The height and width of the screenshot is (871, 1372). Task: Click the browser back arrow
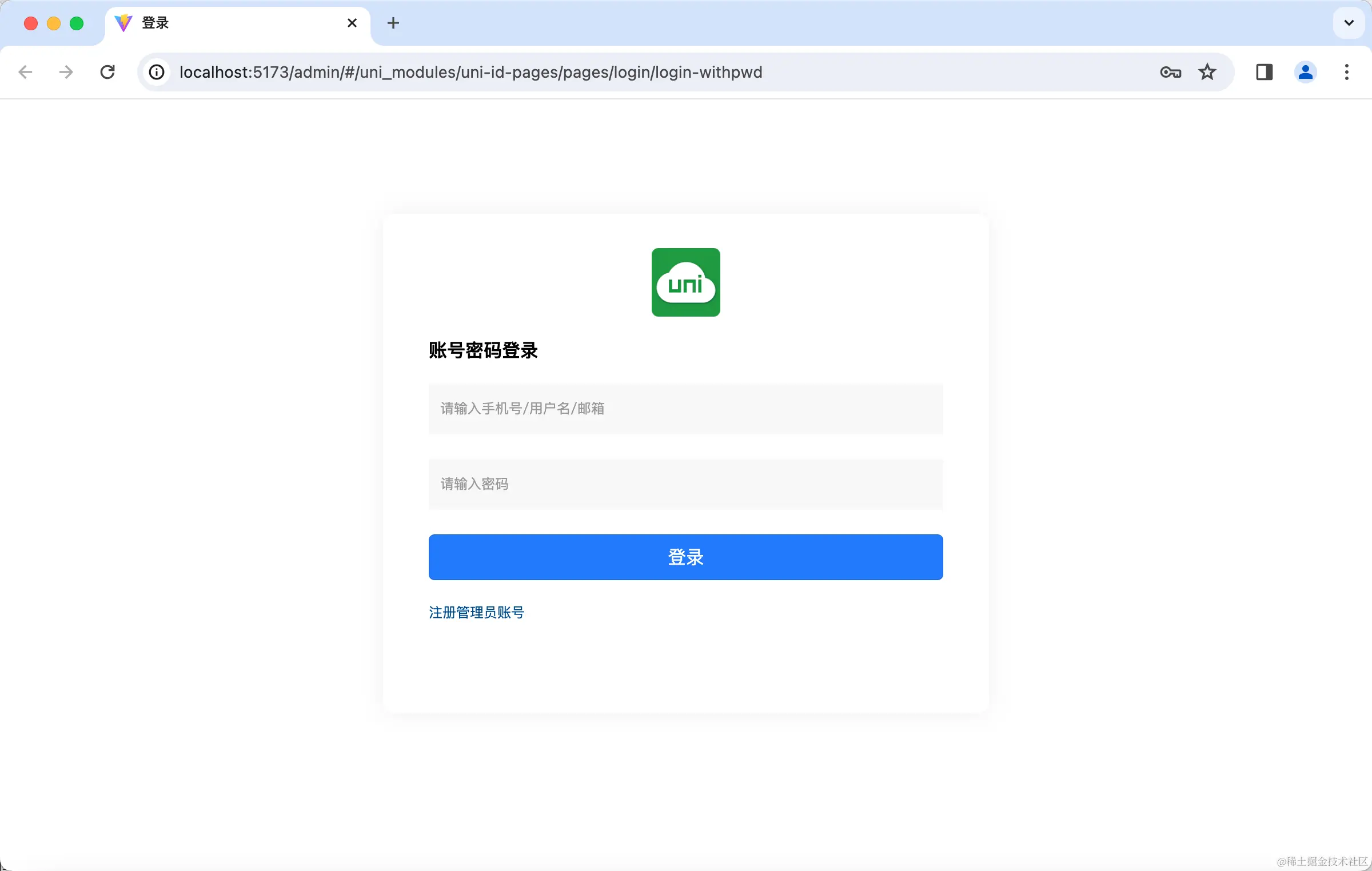pos(25,72)
